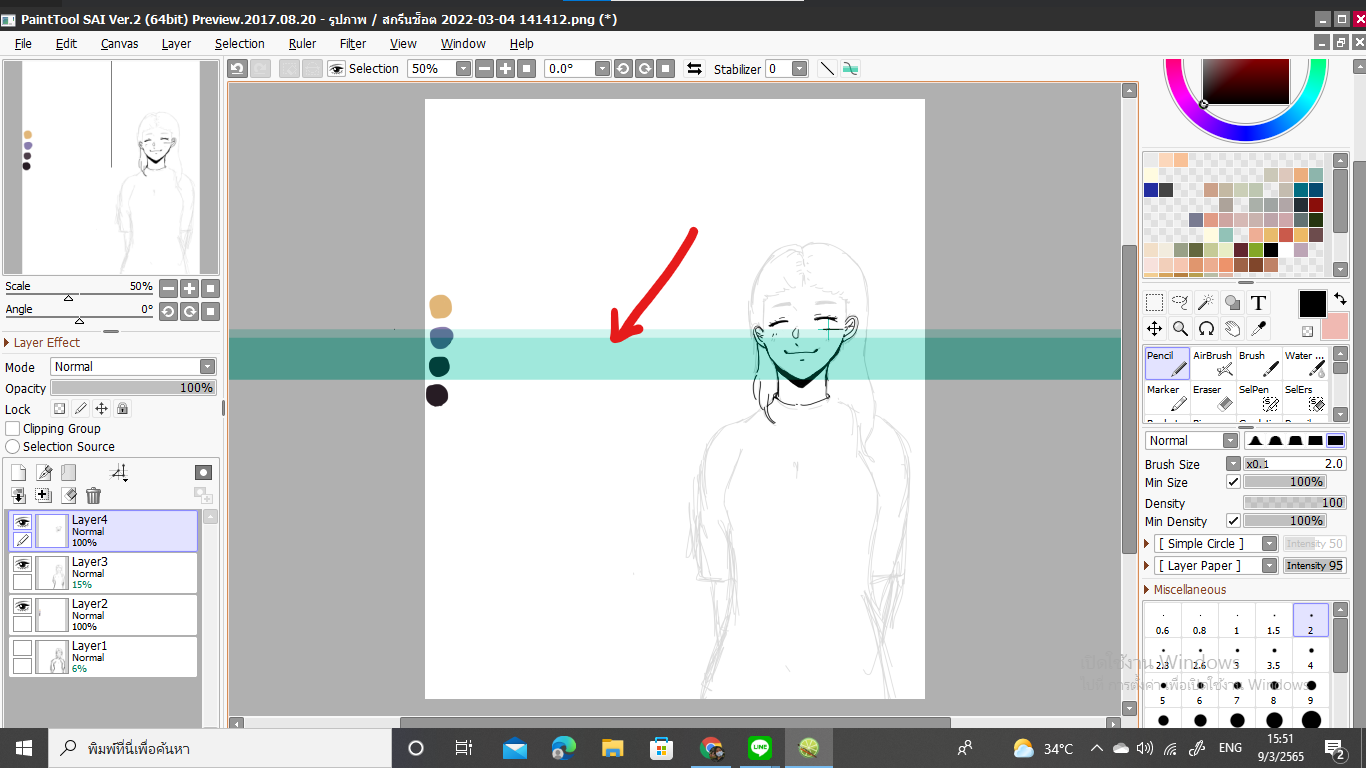This screenshot has width=1366, height=768.
Task: Enable the Clipping Group checkbox
Action: coord(13,429)
